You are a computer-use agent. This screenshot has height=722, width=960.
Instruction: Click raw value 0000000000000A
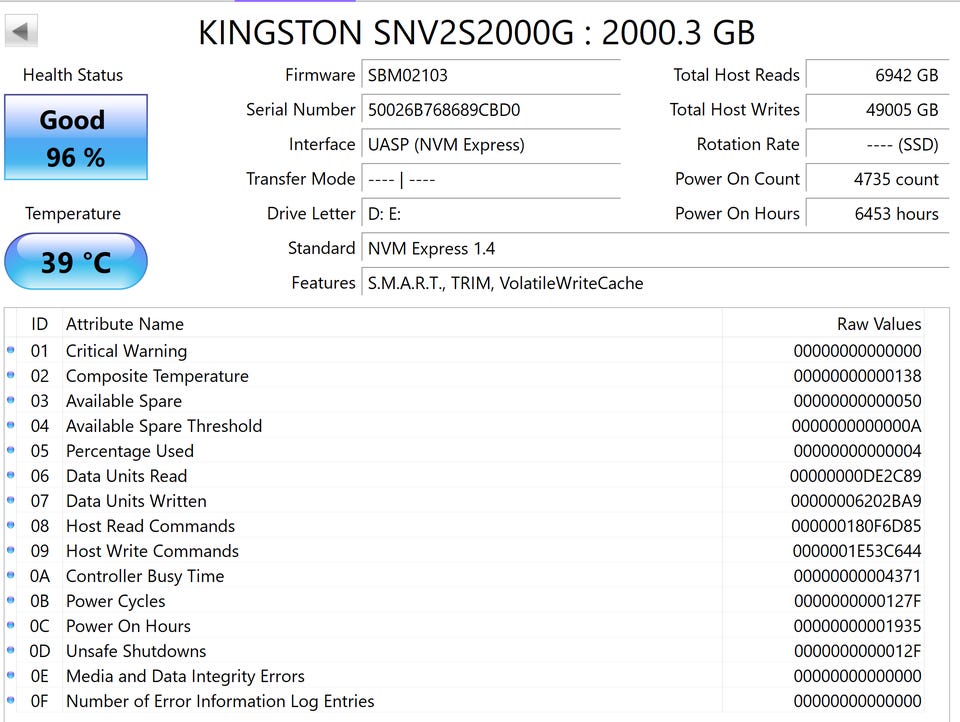[x=857, y=426]
